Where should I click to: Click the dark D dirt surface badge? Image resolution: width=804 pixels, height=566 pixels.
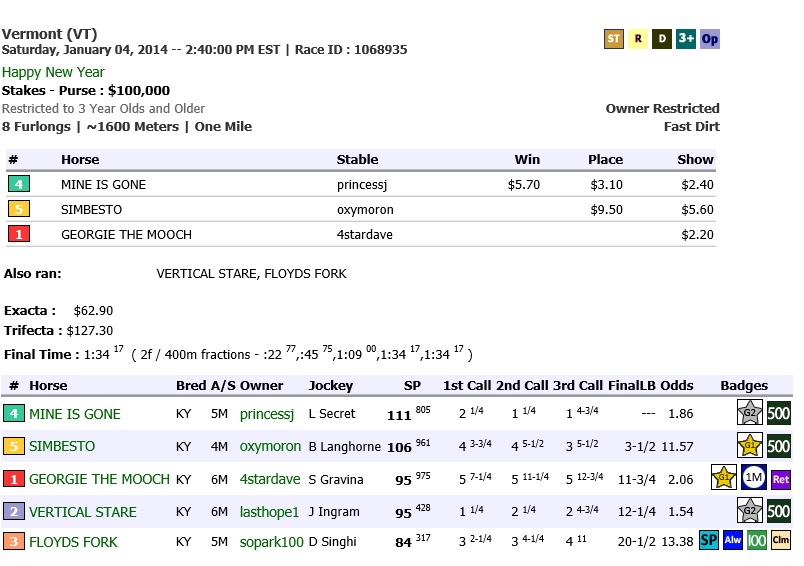tap(661, 40)
